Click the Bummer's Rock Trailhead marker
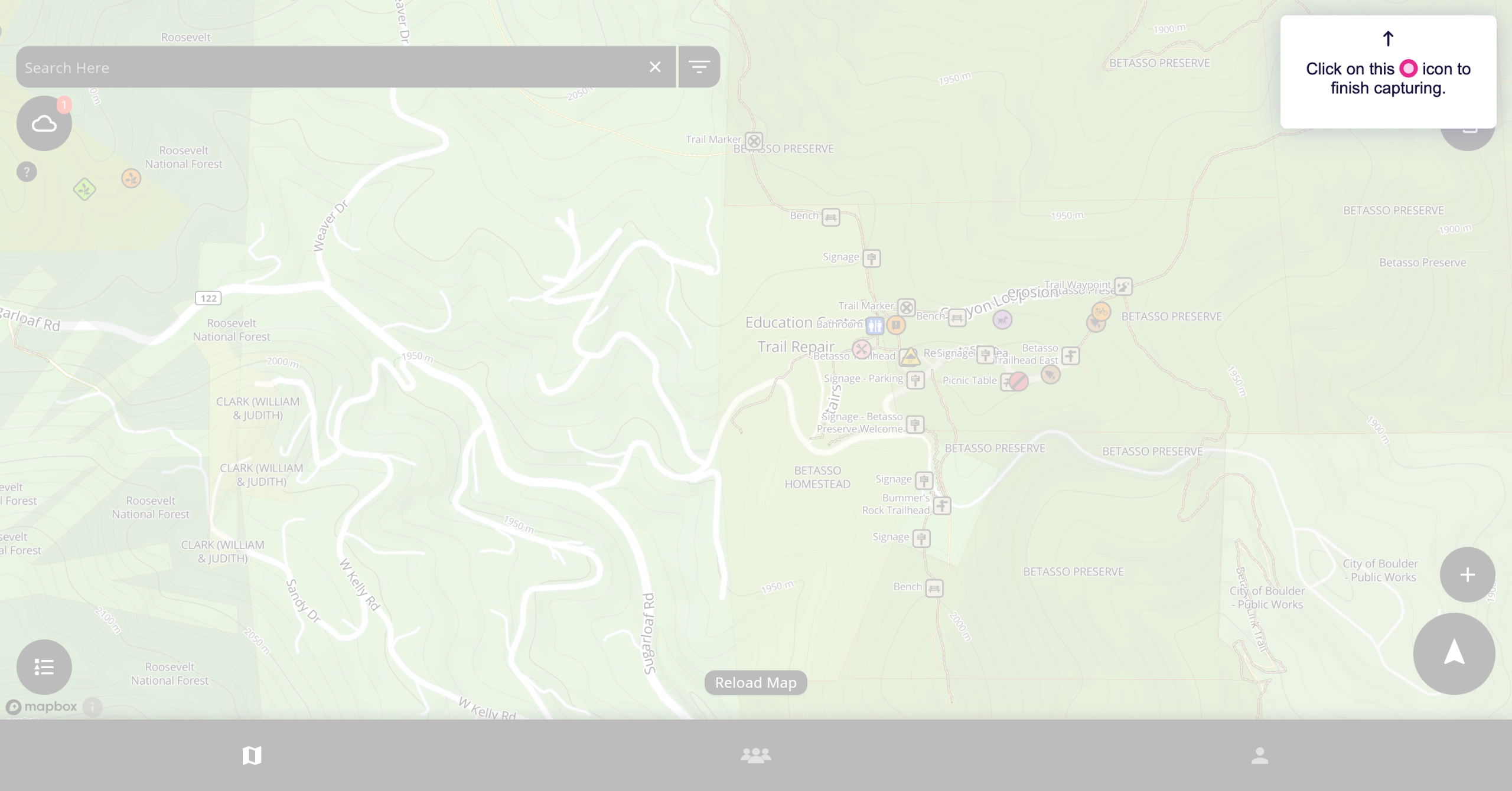This screenshot has height=791, width=1512. (x=942, y=506)
